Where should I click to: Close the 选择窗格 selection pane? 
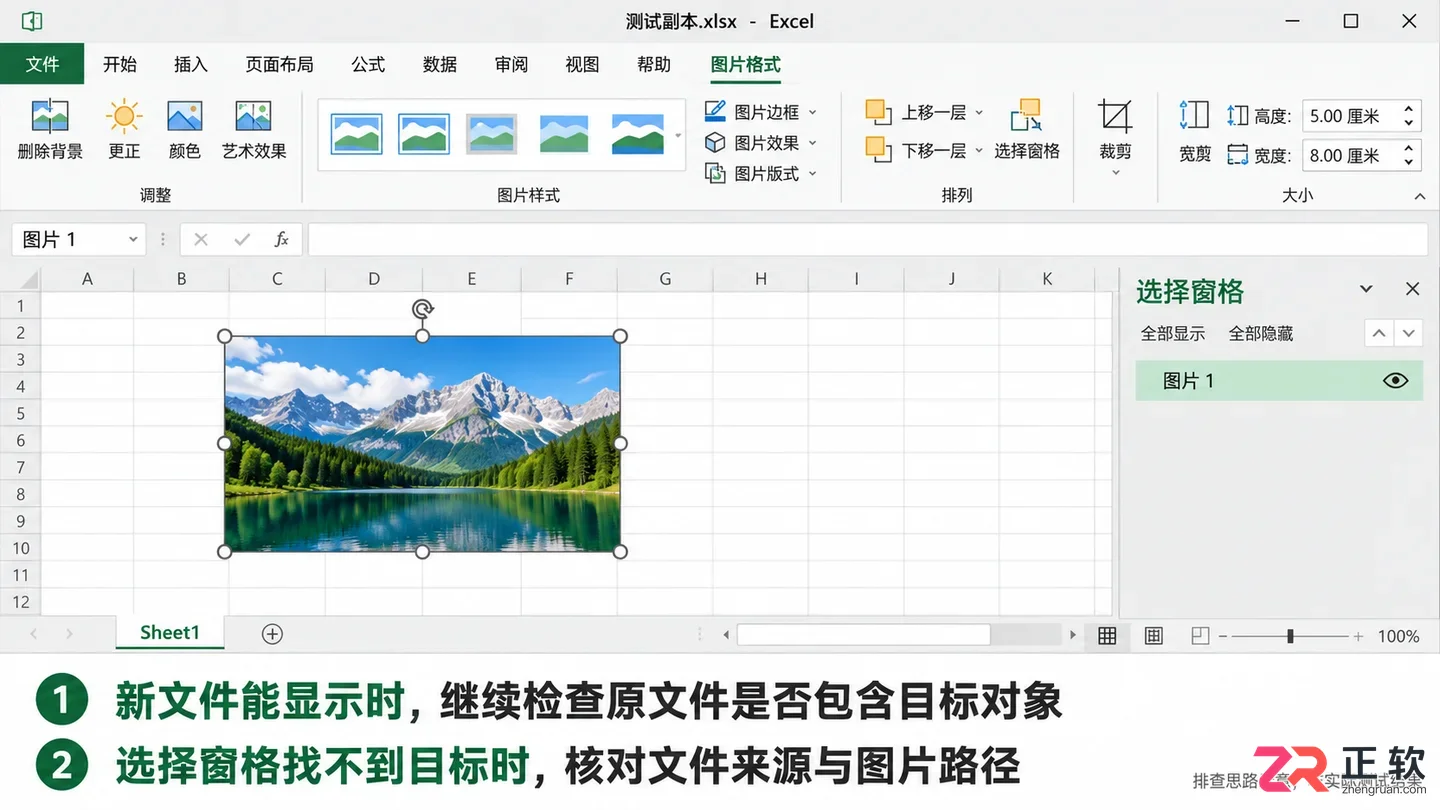click(1412, 289)
